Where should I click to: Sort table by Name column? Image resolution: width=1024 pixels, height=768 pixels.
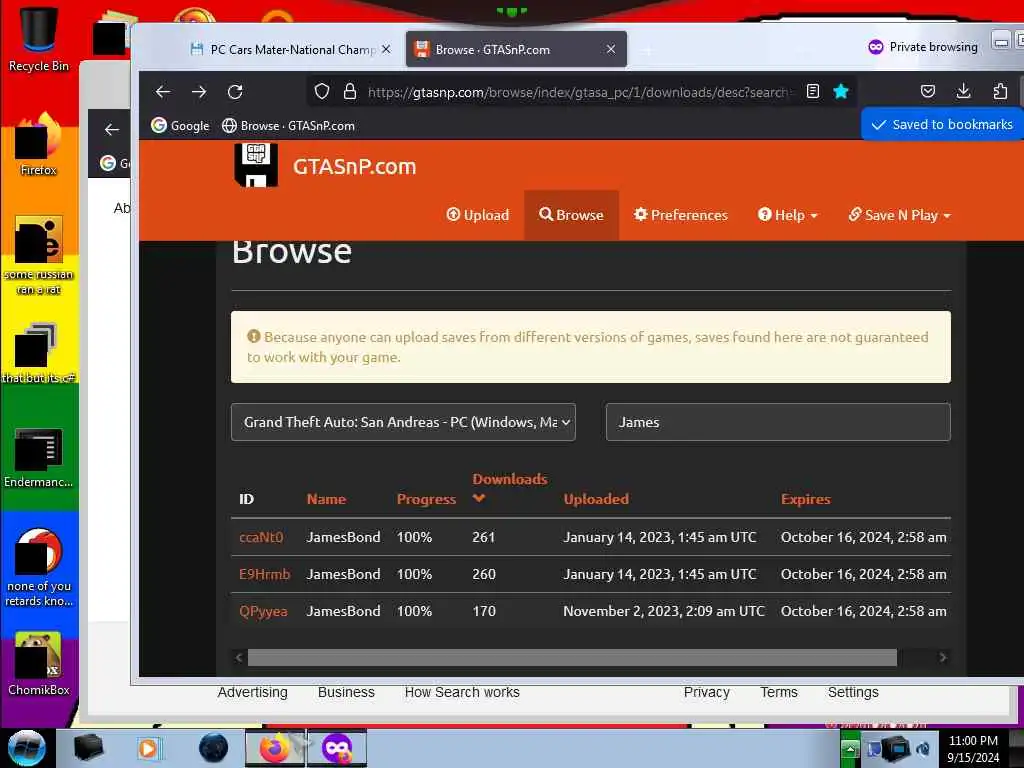(327, 499)
